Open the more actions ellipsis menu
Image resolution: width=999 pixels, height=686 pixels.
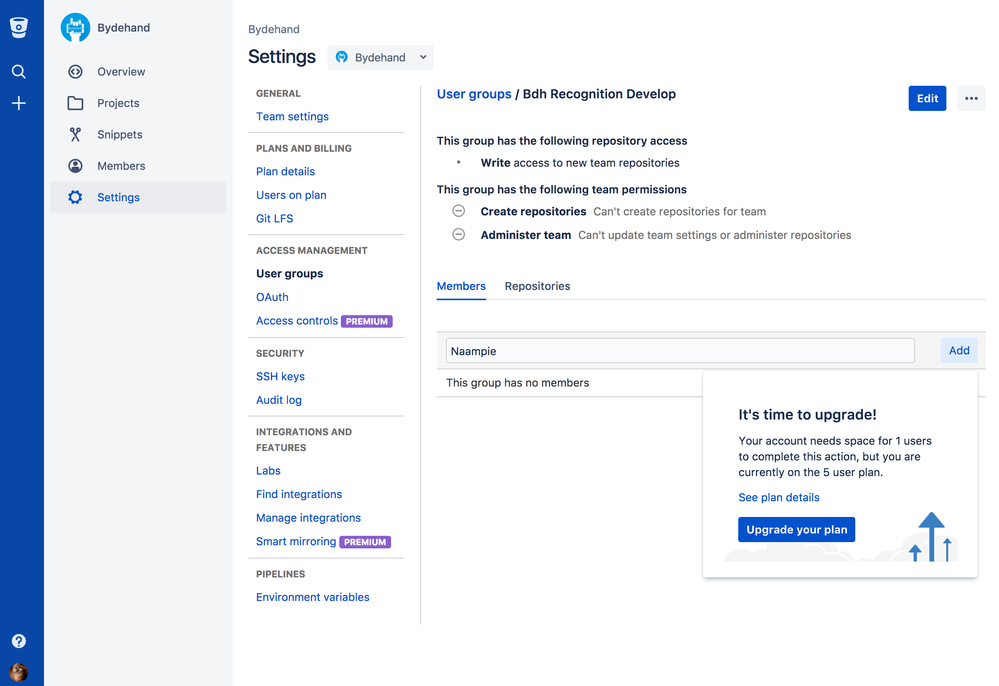[971, 98]
